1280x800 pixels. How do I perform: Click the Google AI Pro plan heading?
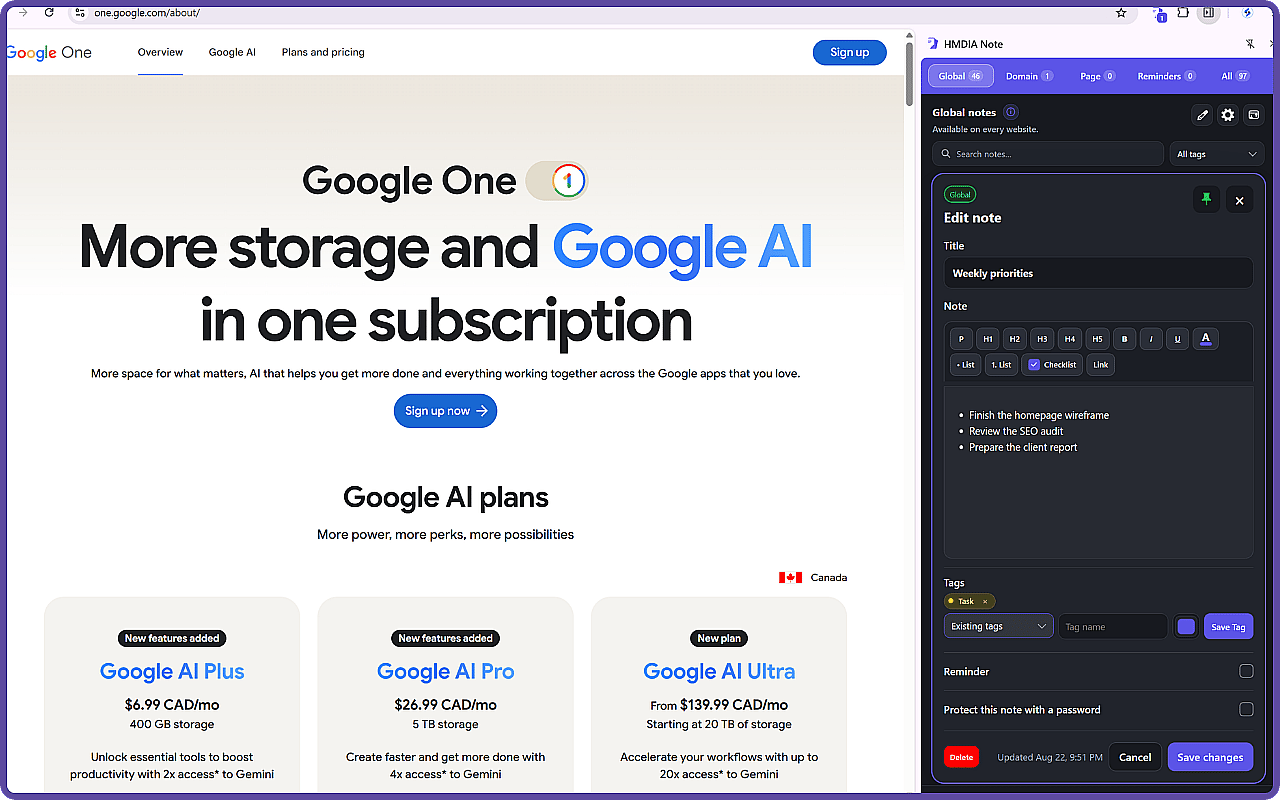coord(446,671)
